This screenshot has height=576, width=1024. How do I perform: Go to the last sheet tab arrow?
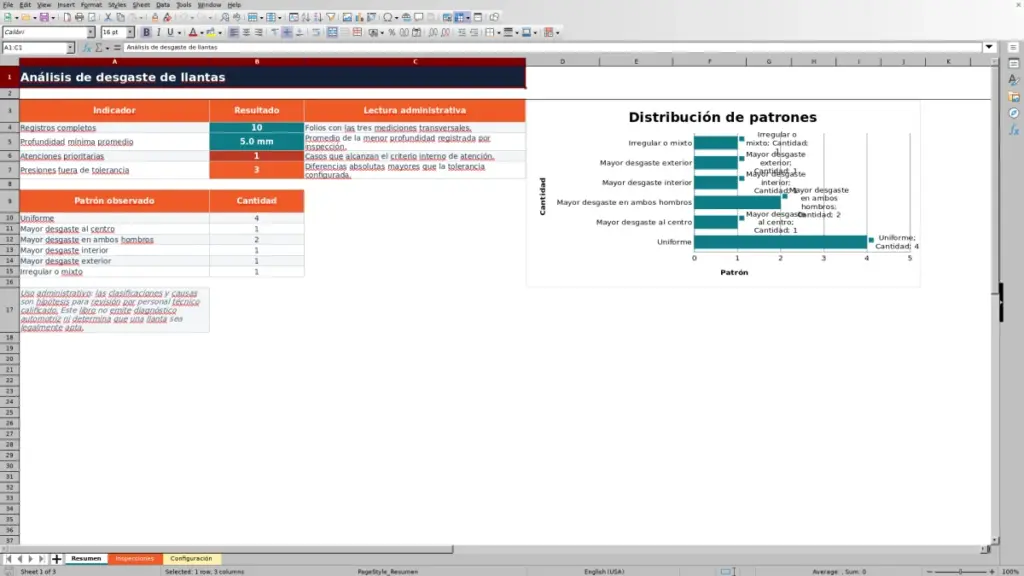pos(41,559)
